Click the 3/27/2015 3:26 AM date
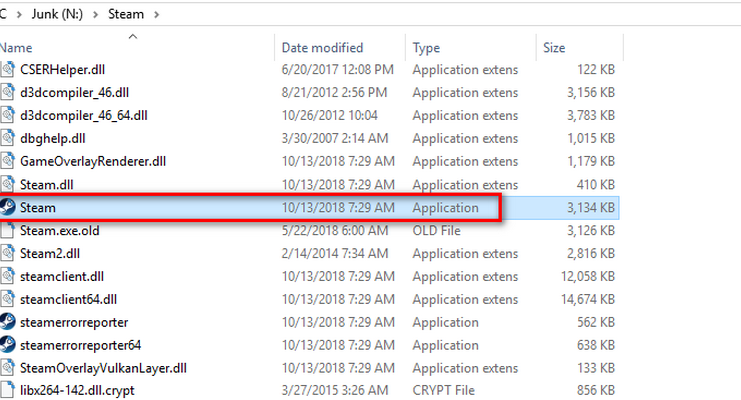Screen dimensions: 741x400 pyautogui.click(x=335, y=391)
